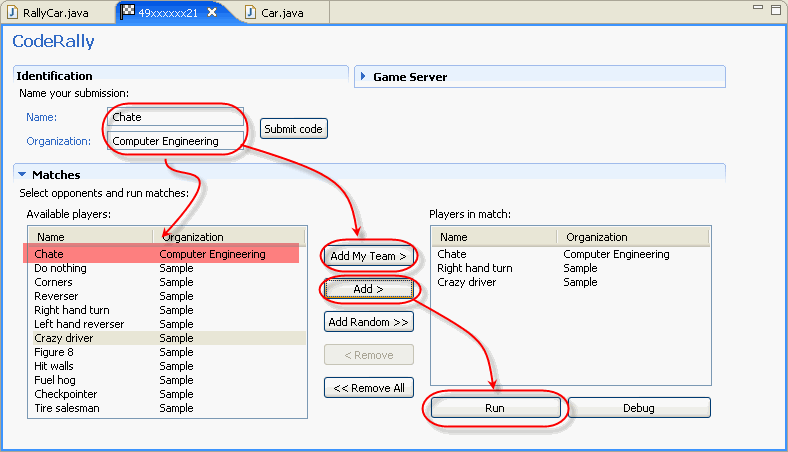The width and height of the screenshot is (788, 452).
Task: Click Add Random >> button
Action: point(368,322)
